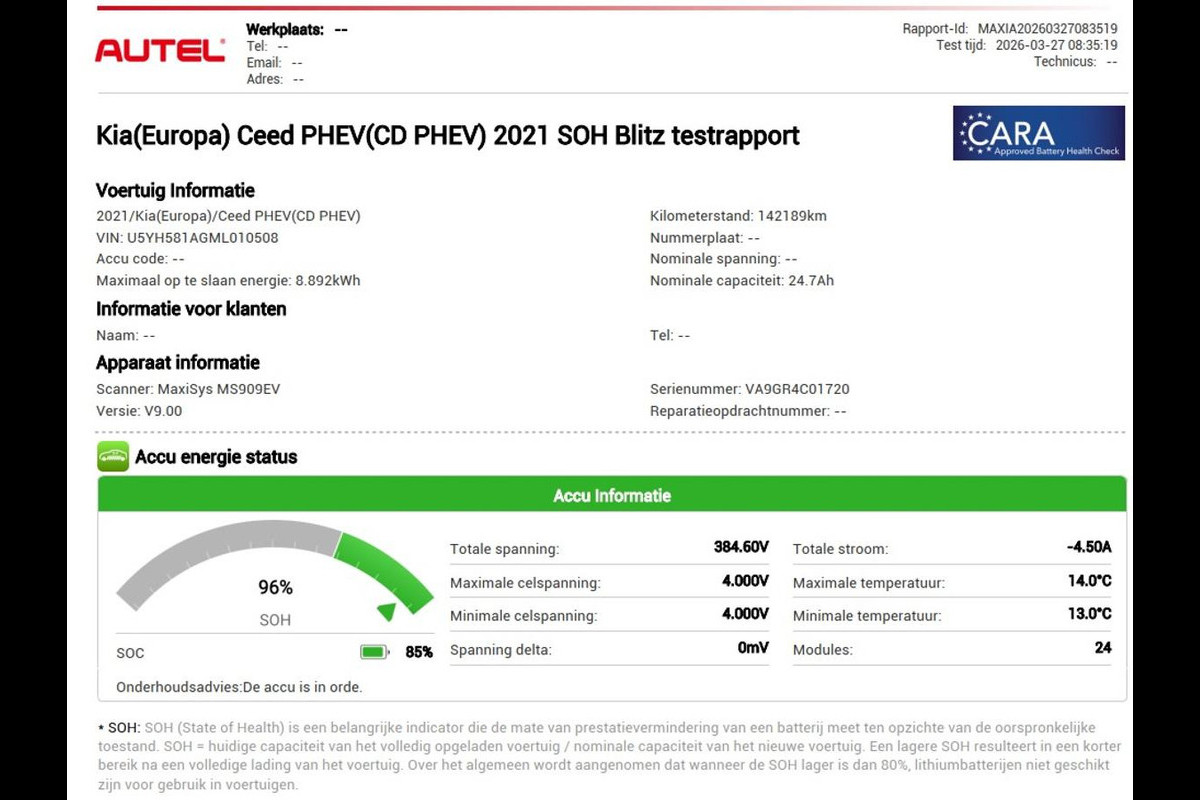This screenshot has width=1200, height=800.
Task: Click the Voertuig Informatie section heading
Action: pos(175,191)
